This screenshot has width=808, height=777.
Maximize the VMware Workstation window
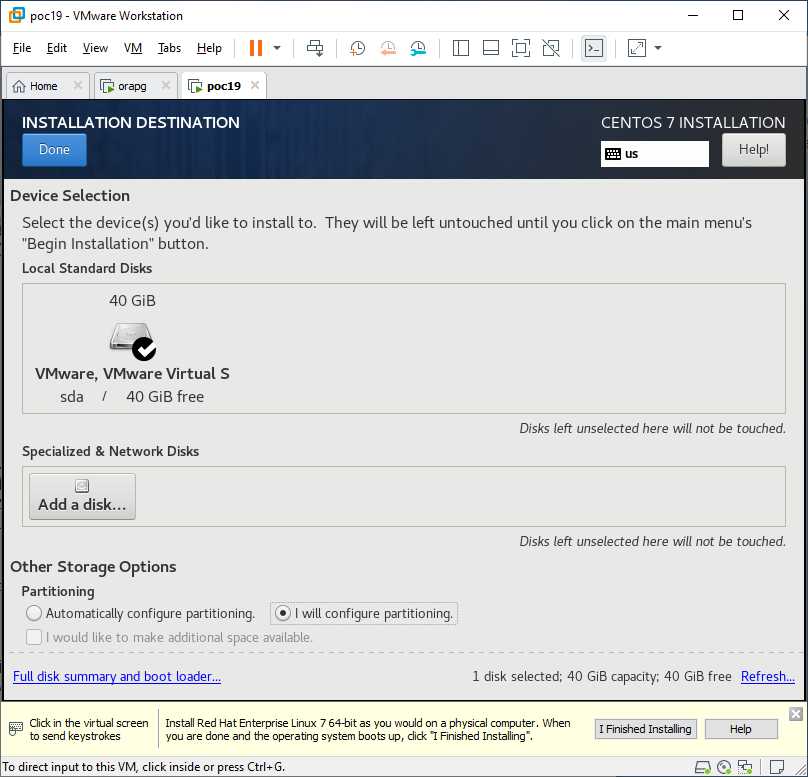point(738,15)
